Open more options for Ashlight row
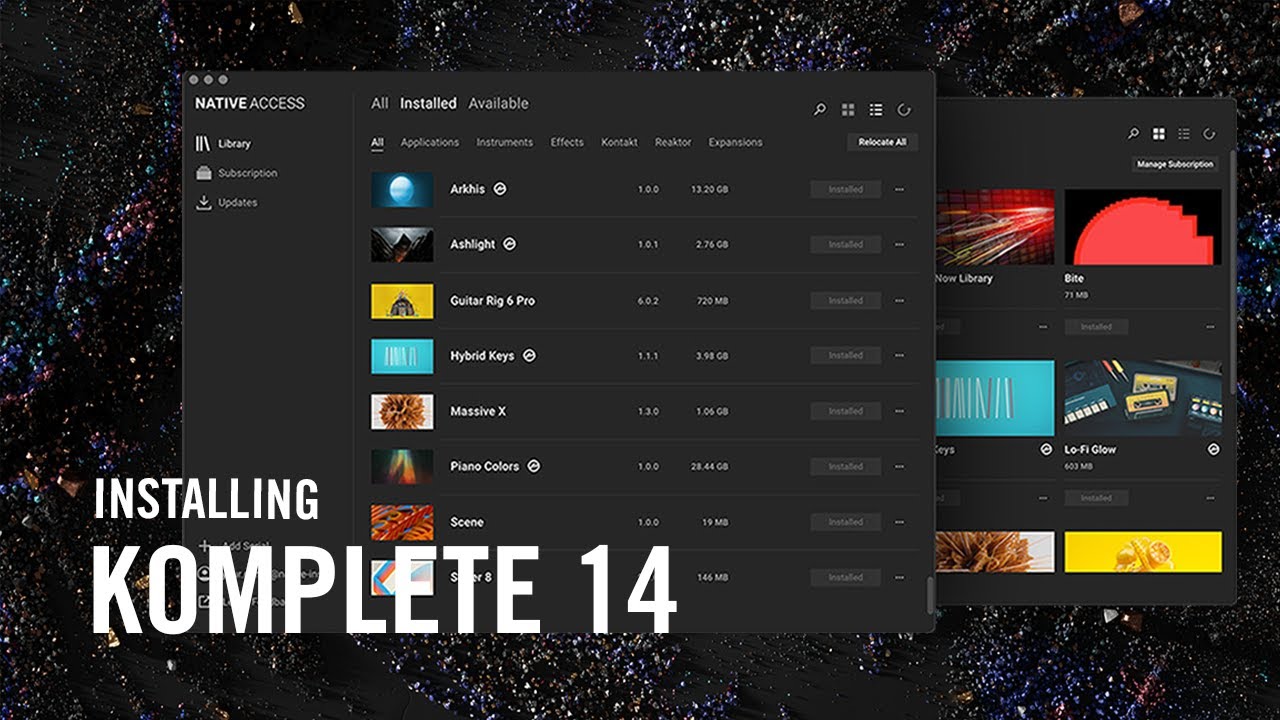 tap(899, 244)
